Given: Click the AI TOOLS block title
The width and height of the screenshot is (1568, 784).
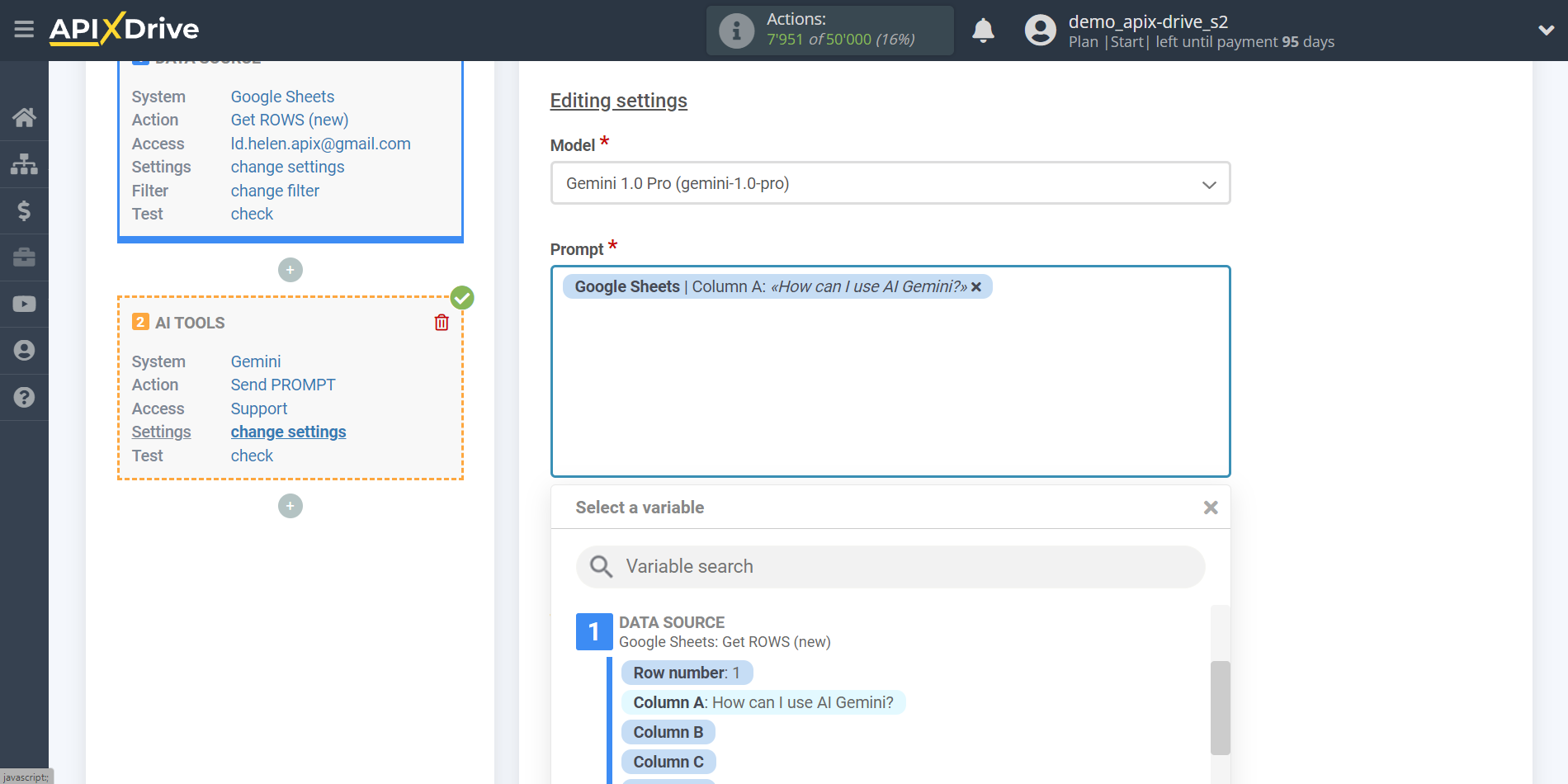Looking at the screenshot, I should tap(190, 323).
